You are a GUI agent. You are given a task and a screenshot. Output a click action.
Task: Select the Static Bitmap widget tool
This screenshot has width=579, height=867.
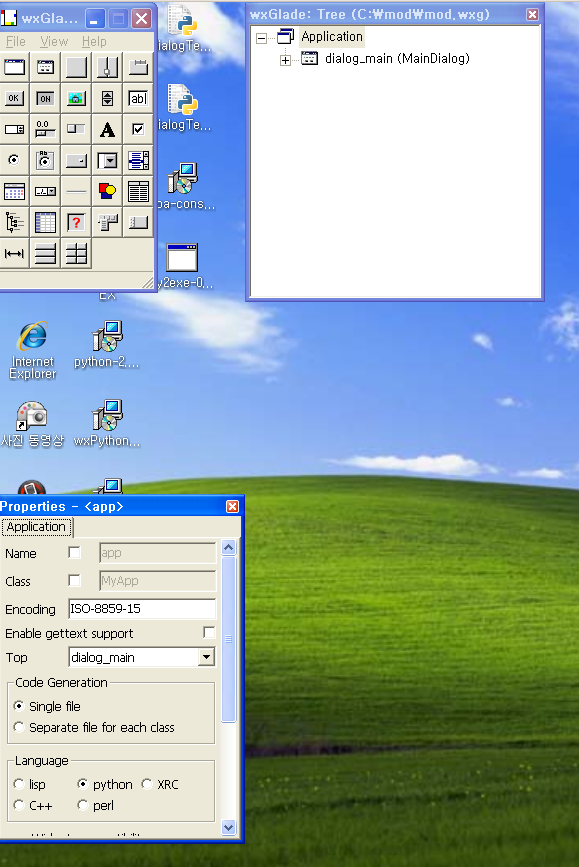tap(107, 191)
